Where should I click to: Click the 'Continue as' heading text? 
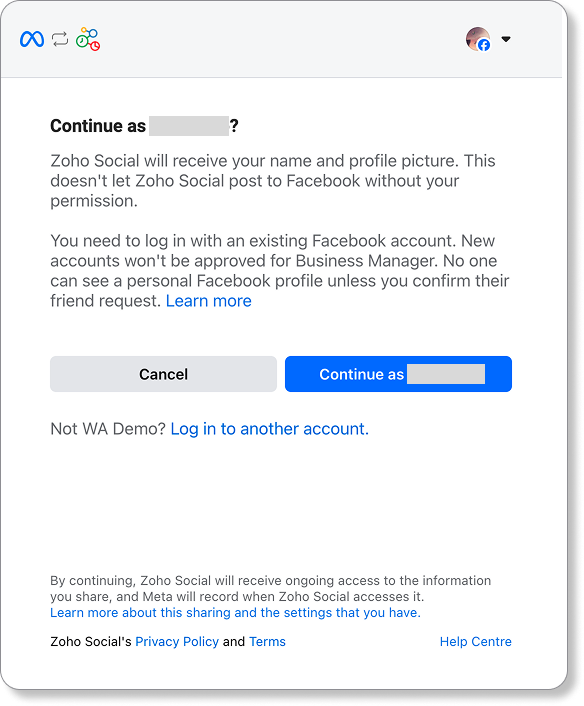point(98,126)
